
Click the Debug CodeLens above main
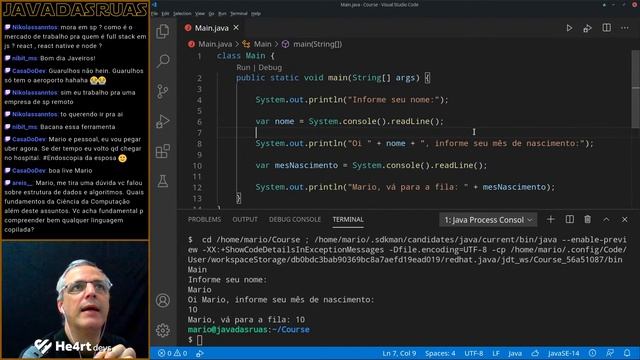pyautogui.click(x=270, y=67)
